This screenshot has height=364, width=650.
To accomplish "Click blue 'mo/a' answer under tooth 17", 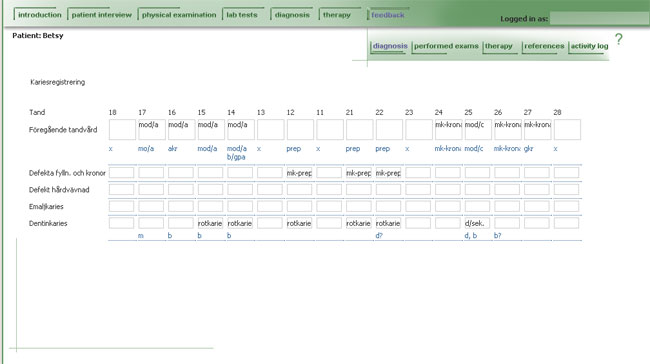I will tap(146, 148).
